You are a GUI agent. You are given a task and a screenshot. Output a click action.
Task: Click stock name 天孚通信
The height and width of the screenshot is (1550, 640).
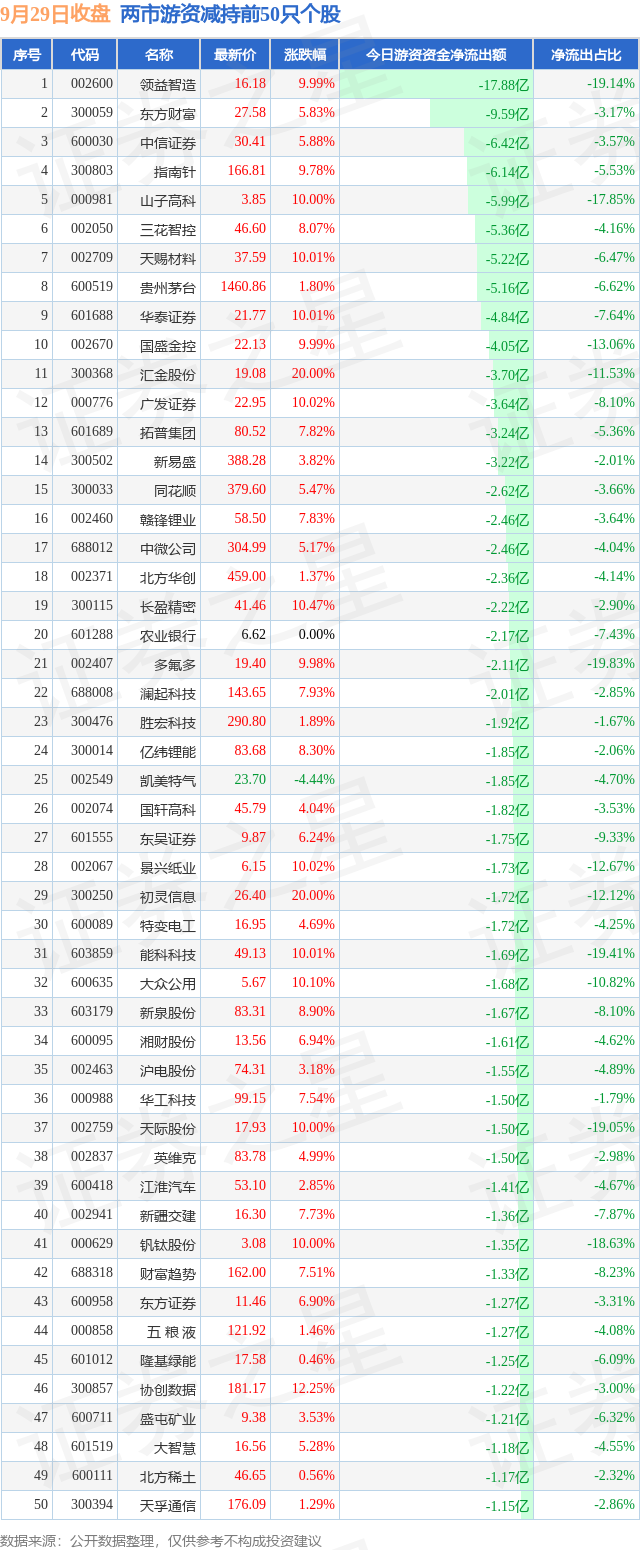[168, 1506]
